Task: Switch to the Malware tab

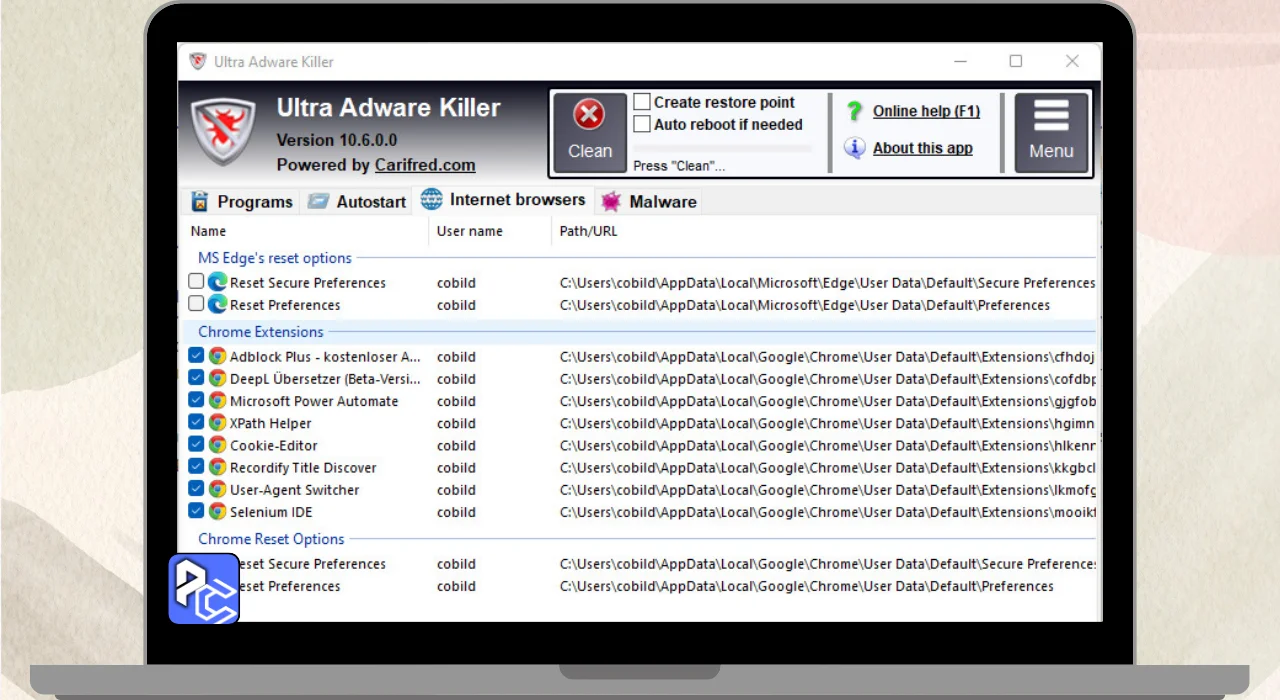Action: (x=649, y=202)
